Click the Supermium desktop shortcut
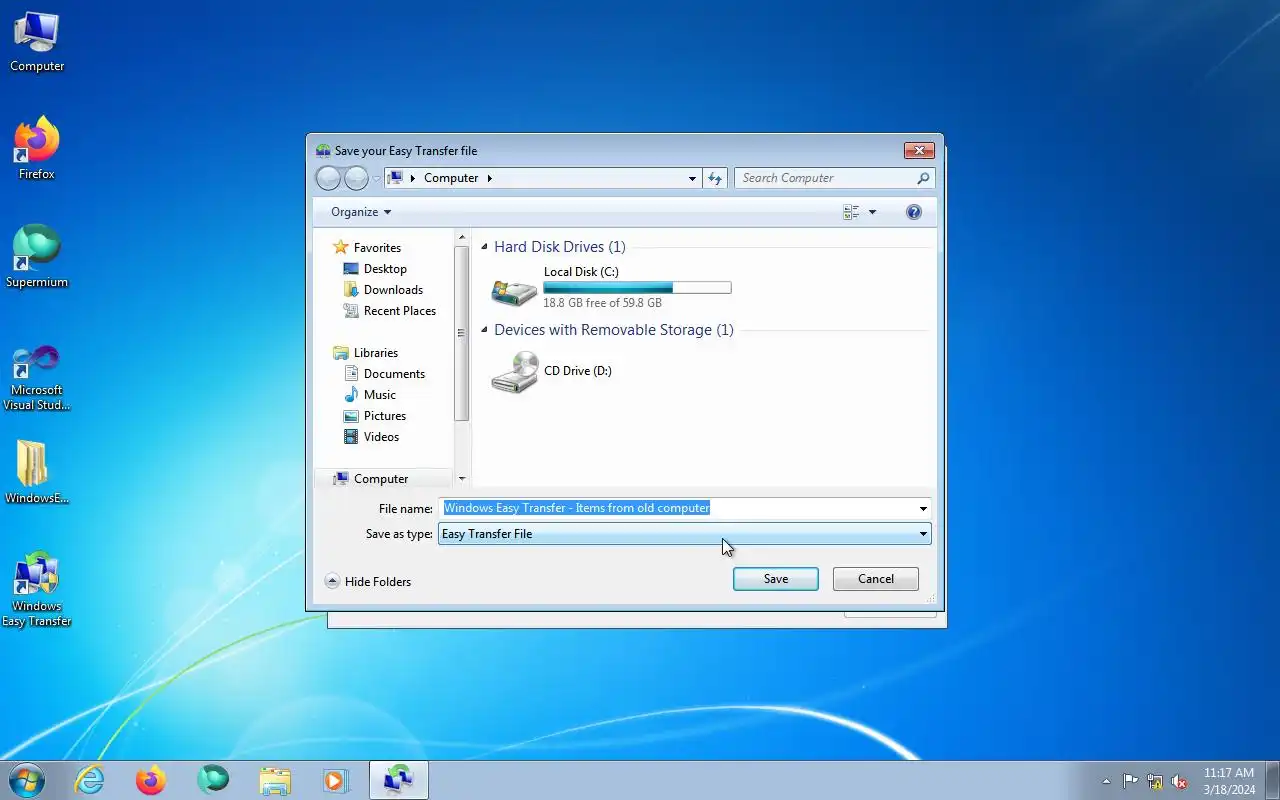This screenshot has width=1280, height=800. pyautogui.click(x=37, y=257)
